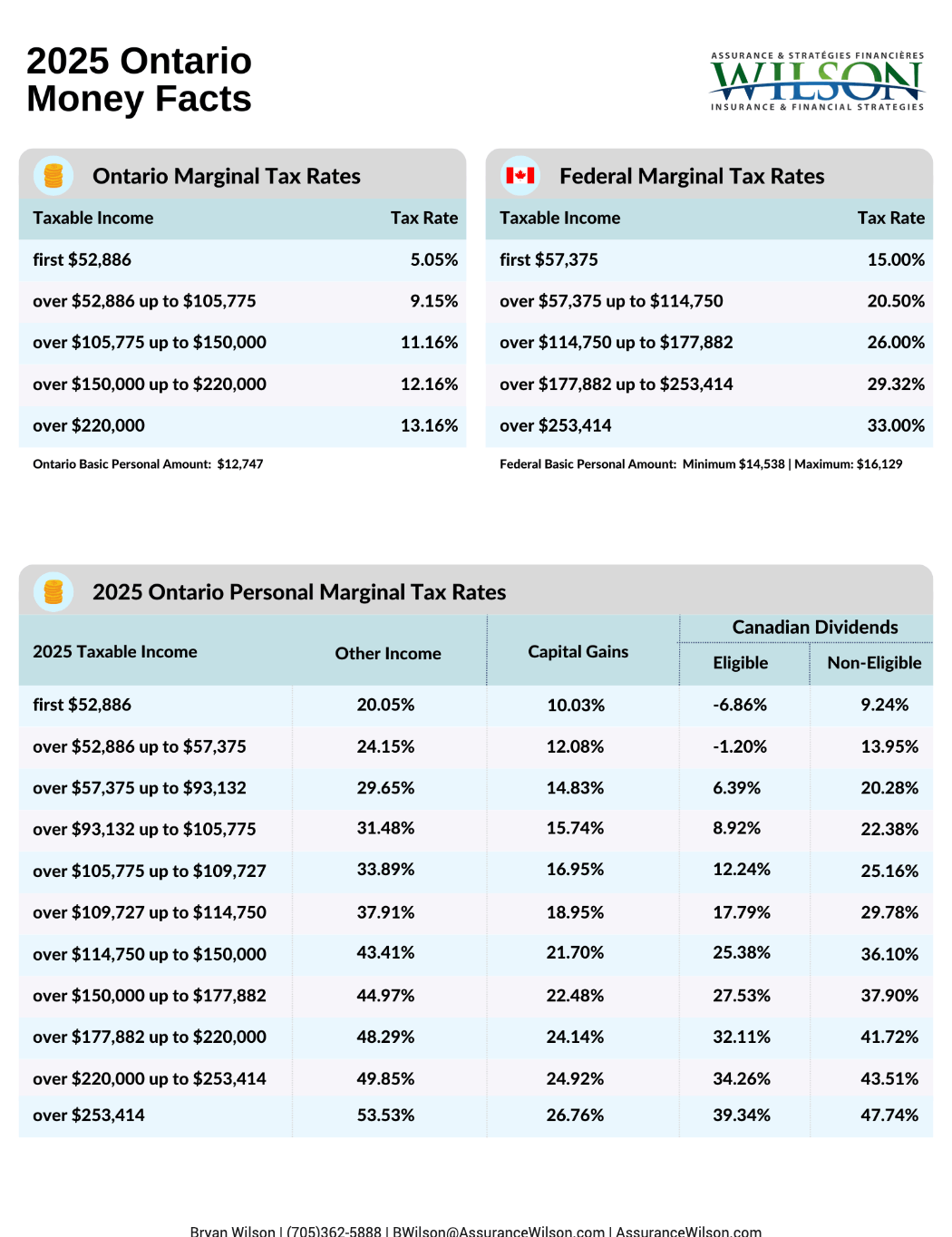This screenshot has height=1237, width=952.
Task: Select the -6.86% eligible dividend rate cell
Action: coord(740,705)
